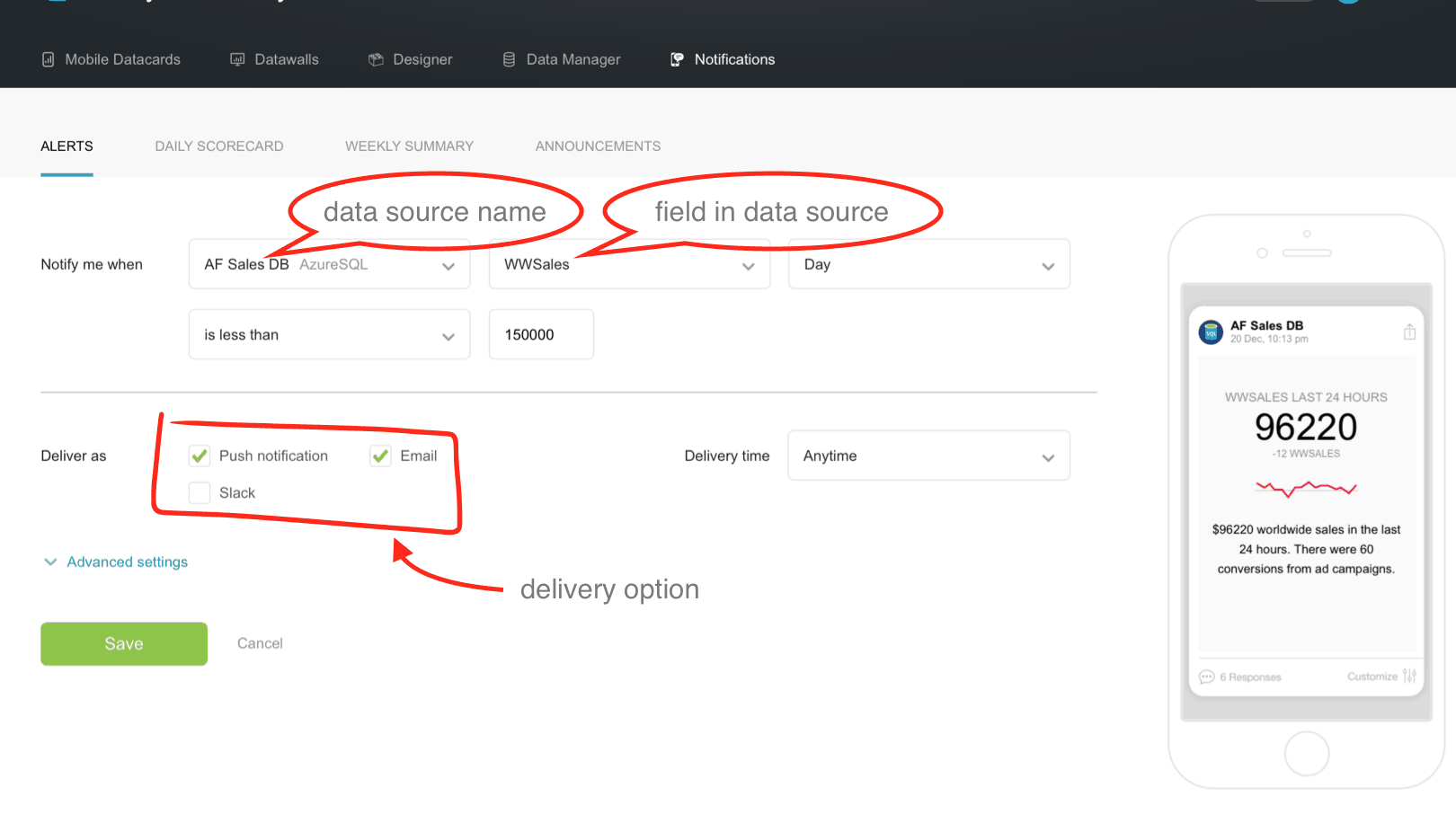Expand the Delivery time Anytime dropdown
The width and height of the screenshot is (1456, 823).
[928, 456]
